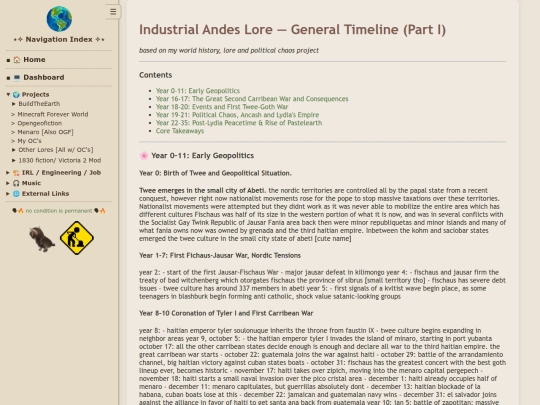Jump to Year 16-17 Great Second Carribean War link
The height and width of the screenshot is (405, 540).
click(252, 99)
